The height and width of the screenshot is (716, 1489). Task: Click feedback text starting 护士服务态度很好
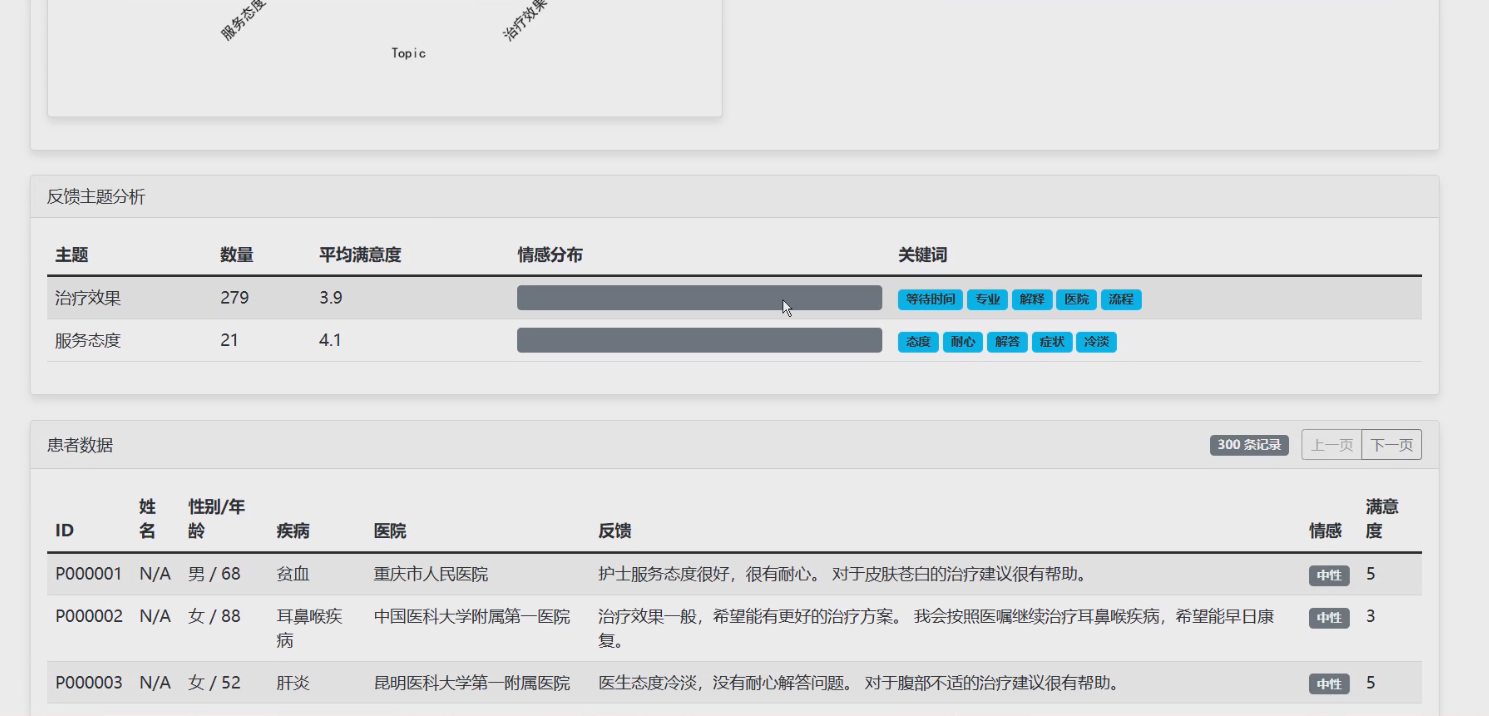[843, 575]
